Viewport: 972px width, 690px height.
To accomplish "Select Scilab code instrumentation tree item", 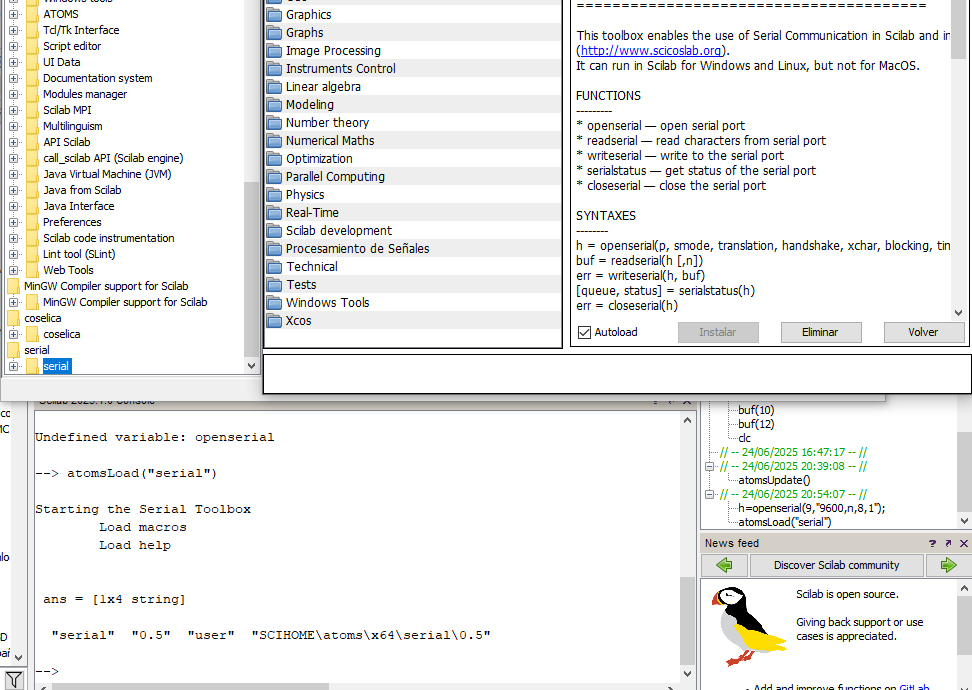I will pos(108,238).
